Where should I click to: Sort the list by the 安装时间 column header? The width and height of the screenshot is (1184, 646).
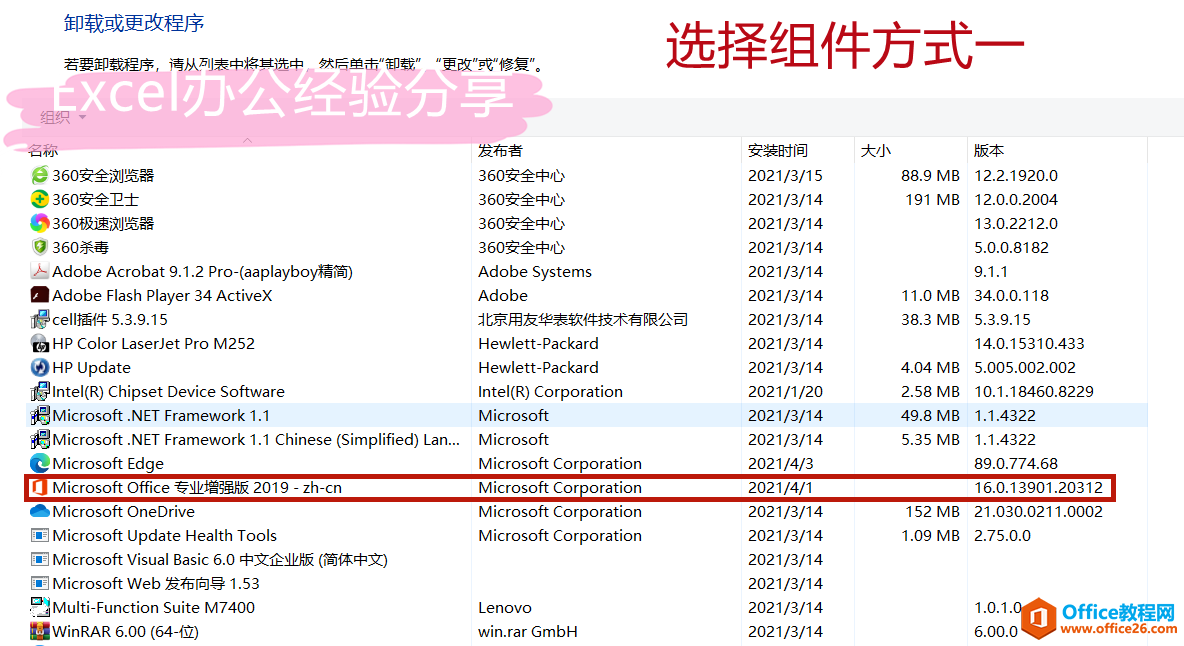click(778, 151)
